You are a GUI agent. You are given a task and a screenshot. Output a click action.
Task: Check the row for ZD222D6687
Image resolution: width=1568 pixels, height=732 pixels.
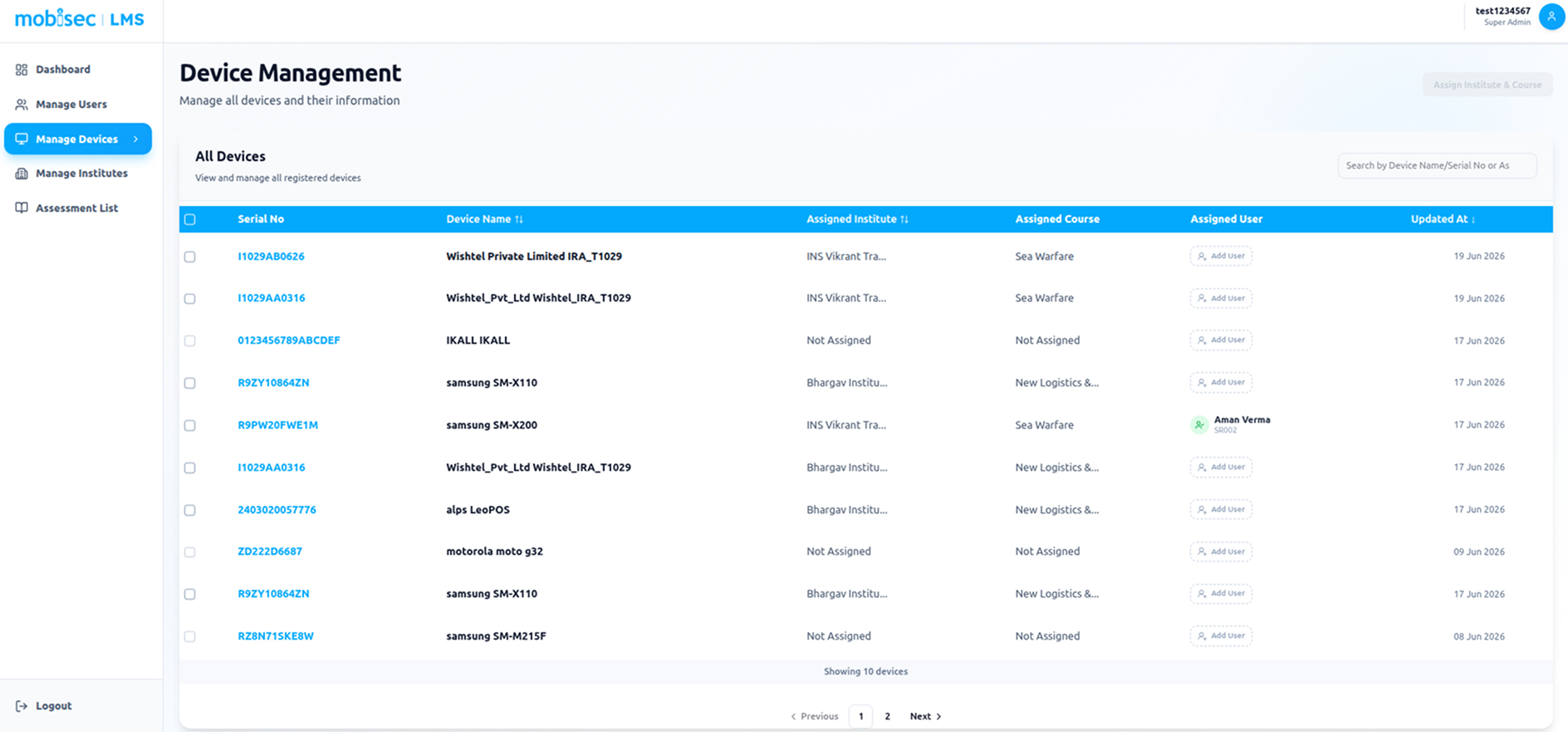190,552
